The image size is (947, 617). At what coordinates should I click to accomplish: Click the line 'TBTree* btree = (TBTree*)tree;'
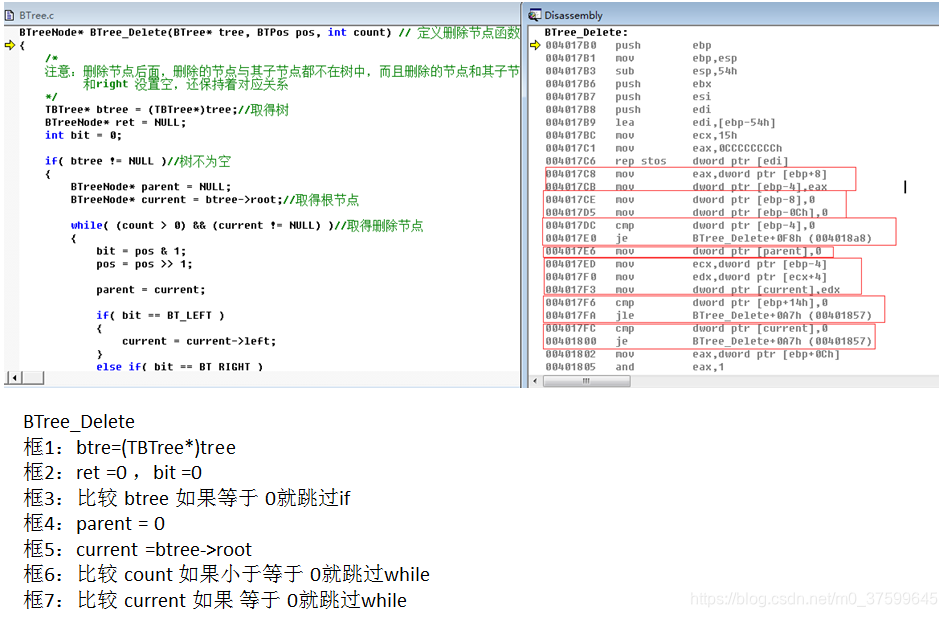click(167, 110)
